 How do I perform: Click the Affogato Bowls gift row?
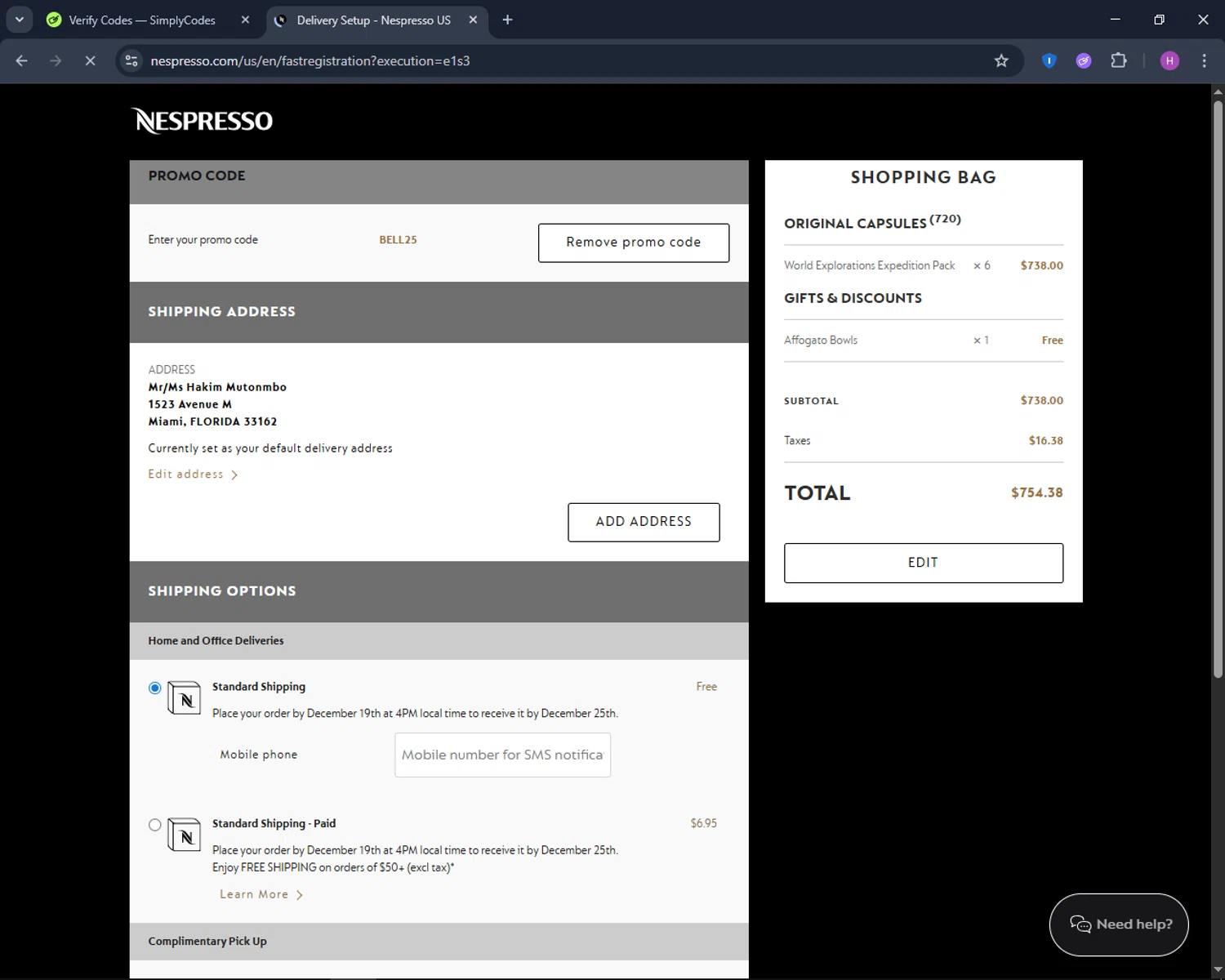pos(924,340)
